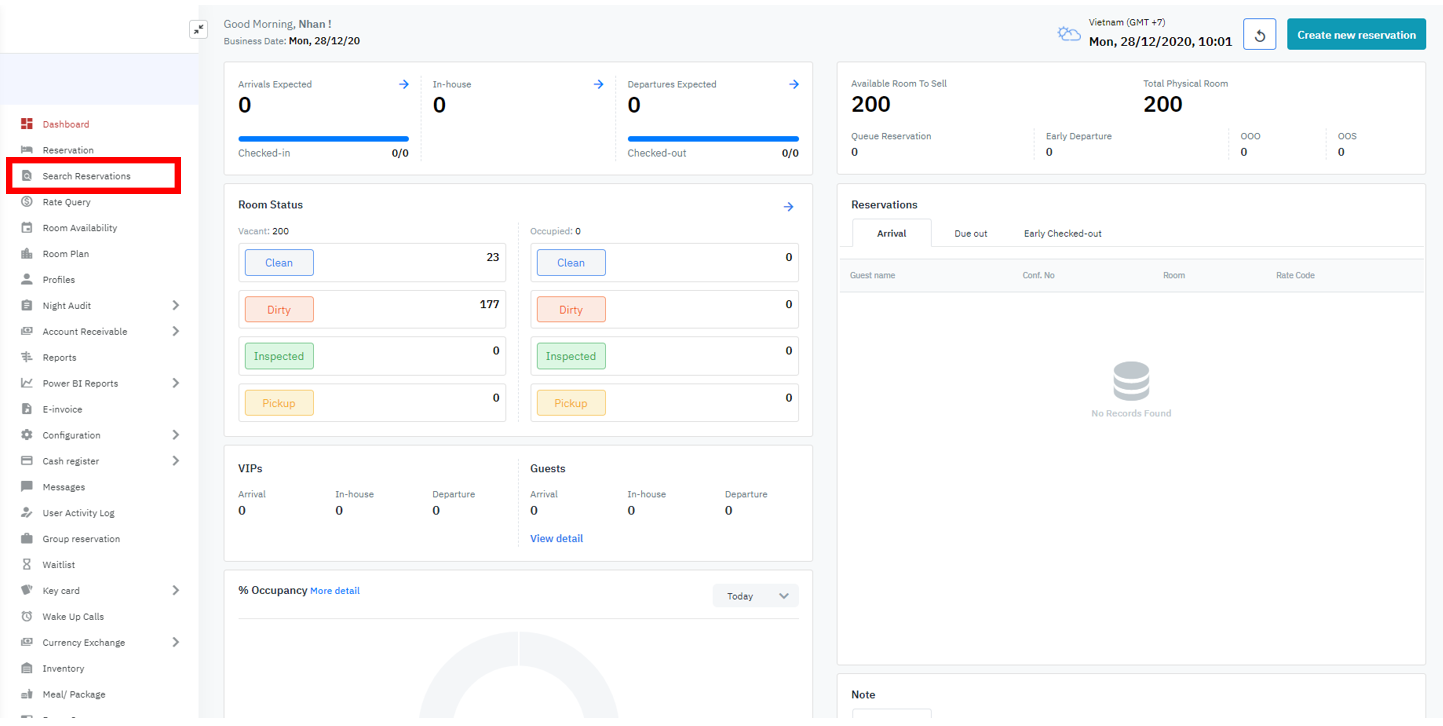The height and width of the screenshot is (726, 1443).
Task: Open Room Status details arrow
Action: click(x=788, y=207)
